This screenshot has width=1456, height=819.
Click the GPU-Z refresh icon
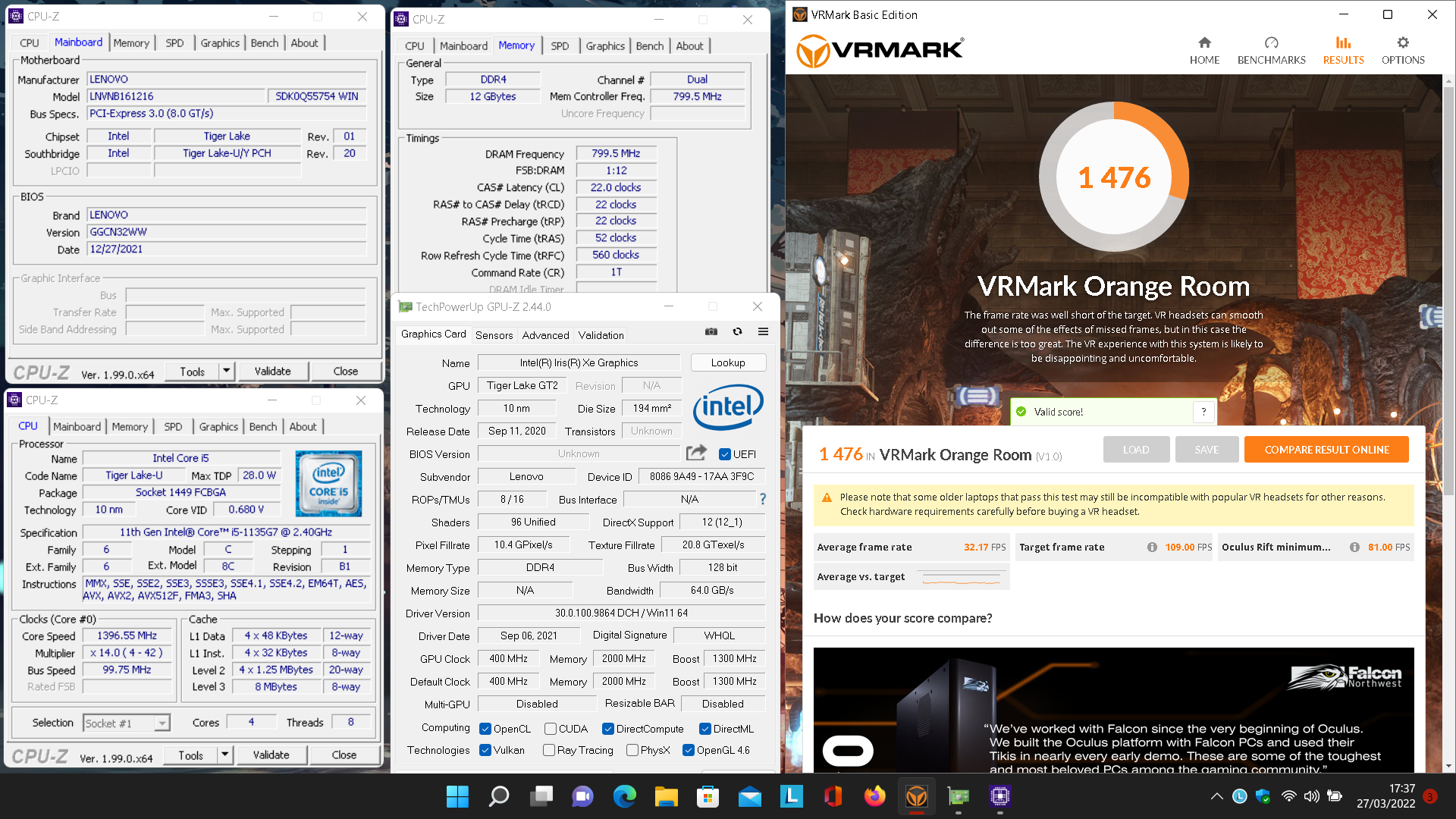(737, 331)
